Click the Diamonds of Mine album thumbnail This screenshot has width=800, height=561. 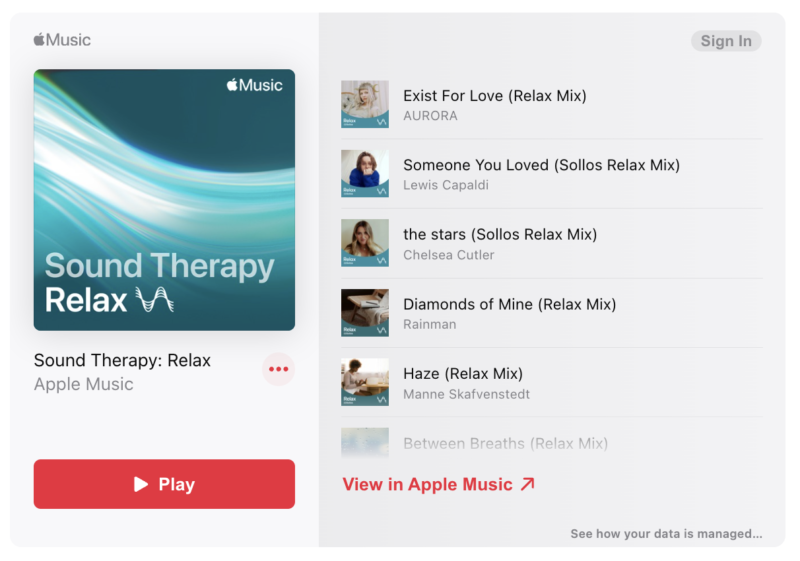coord(365,313)
